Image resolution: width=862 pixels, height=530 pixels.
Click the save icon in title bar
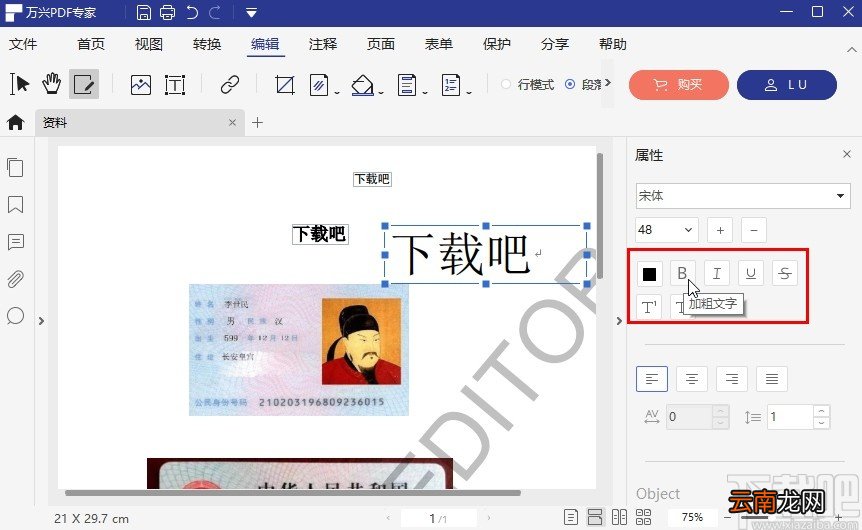[x=143, y=12]
